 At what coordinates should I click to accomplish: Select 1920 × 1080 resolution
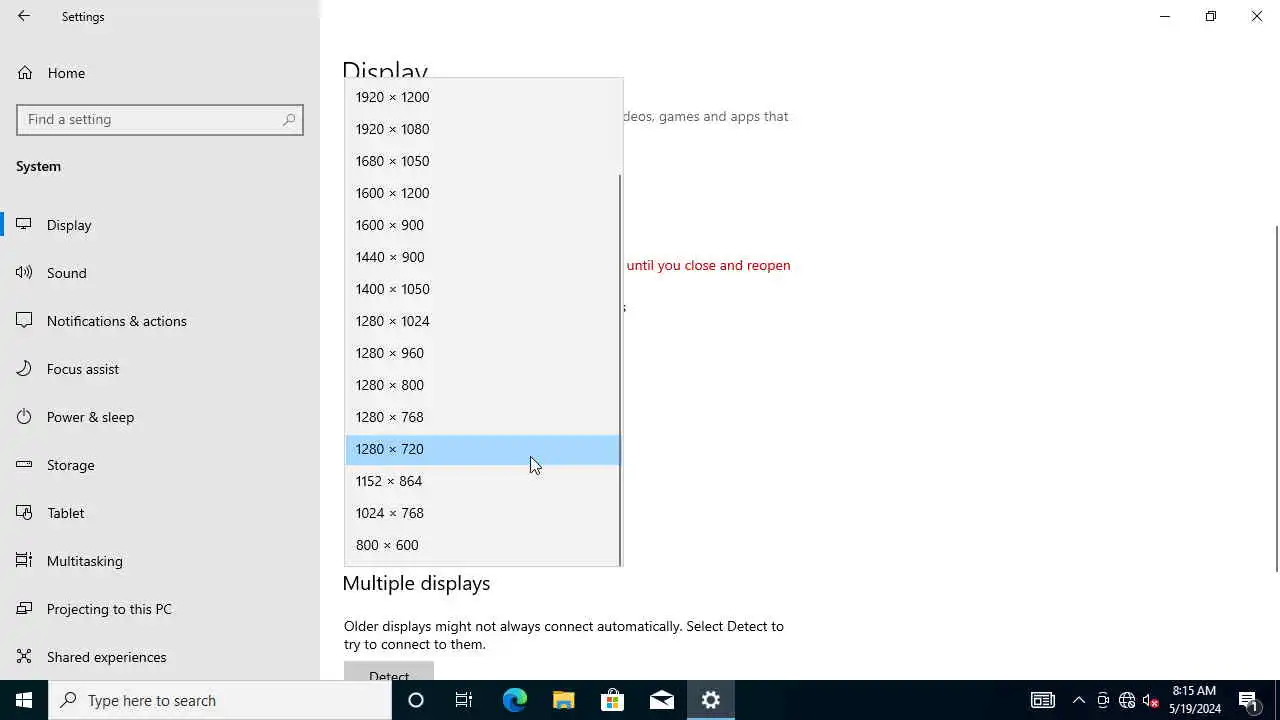(483, 129)
